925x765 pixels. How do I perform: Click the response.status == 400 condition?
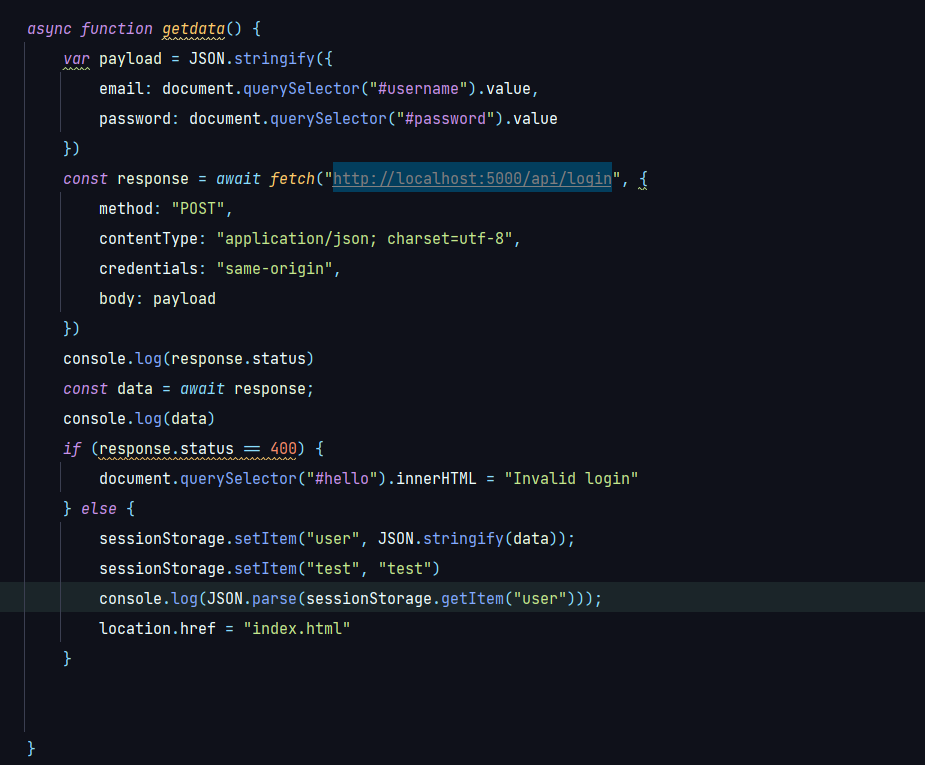click(x=195, y=448)
